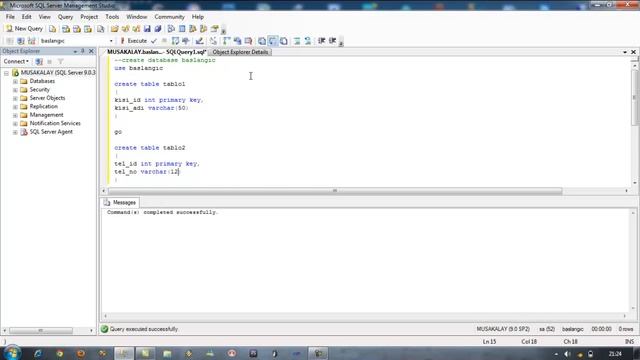Parse the query with the checkmark icon
Viewport: 640px width, 360px height.
[x=154, y=41]
